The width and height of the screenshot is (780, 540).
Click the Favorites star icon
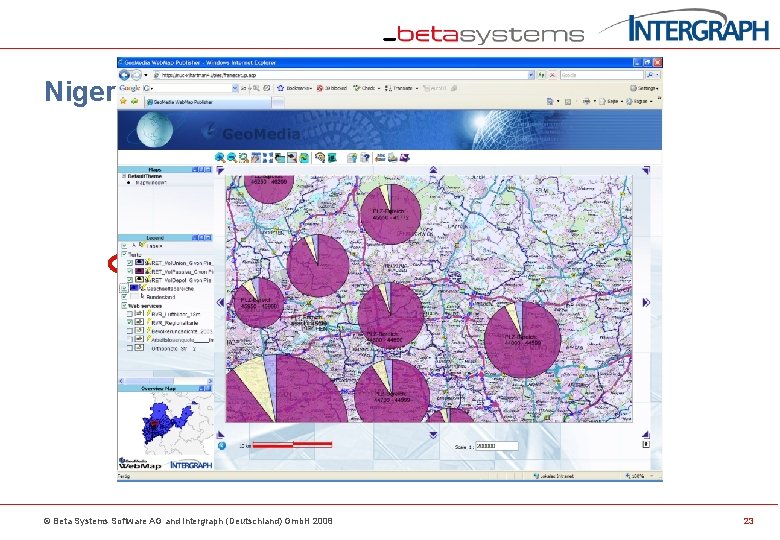point(123,101)
